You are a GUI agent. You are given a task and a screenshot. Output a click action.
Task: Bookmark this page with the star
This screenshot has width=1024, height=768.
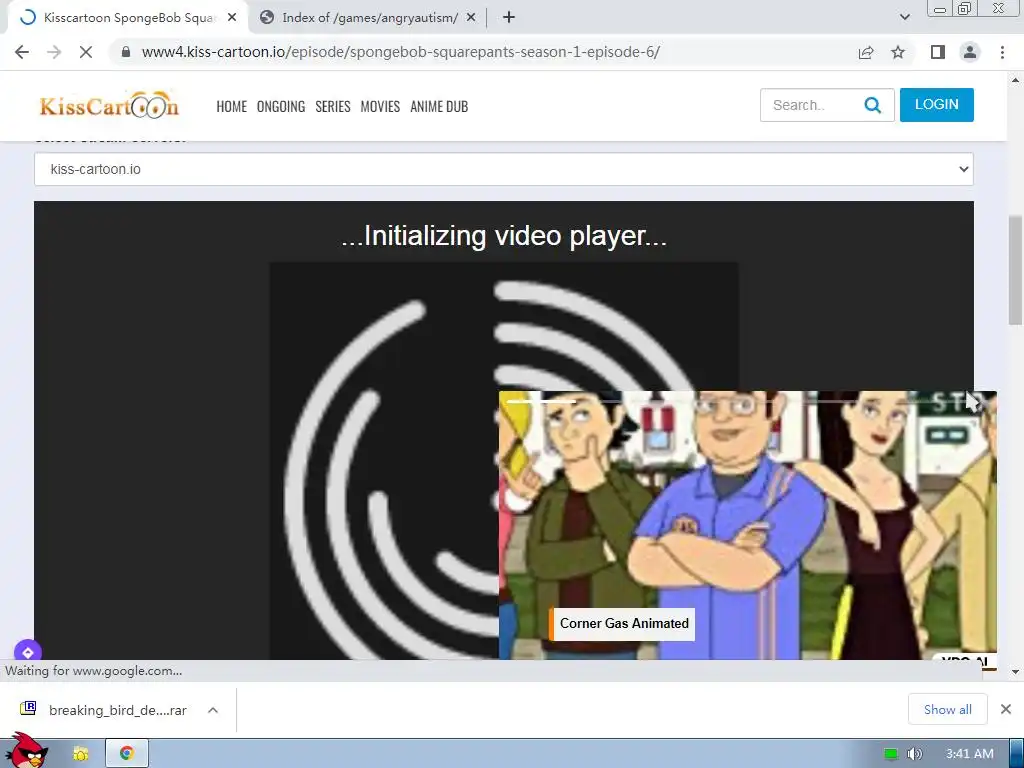pos(898,52)
